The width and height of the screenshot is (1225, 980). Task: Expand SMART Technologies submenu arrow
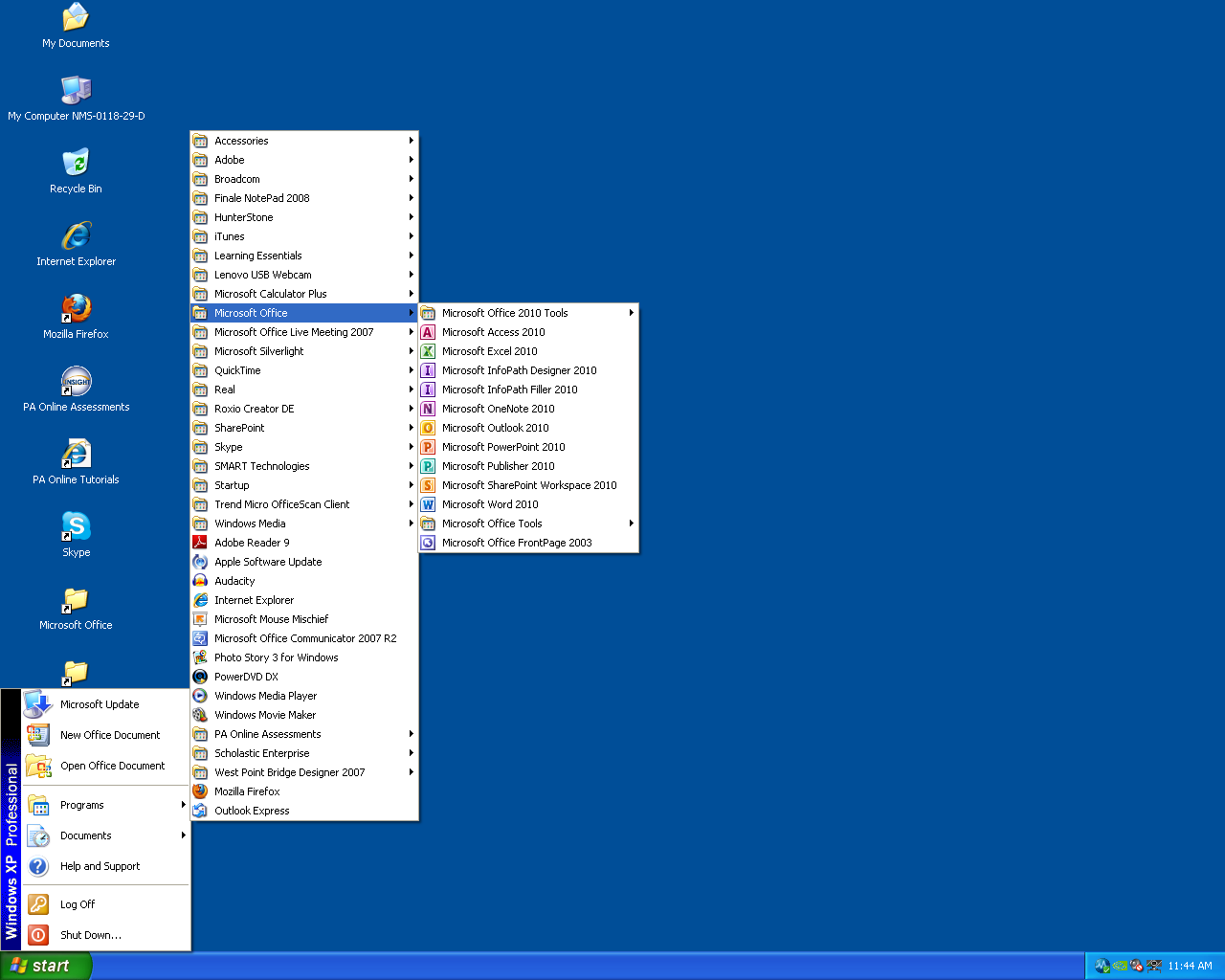coord(412,466)
